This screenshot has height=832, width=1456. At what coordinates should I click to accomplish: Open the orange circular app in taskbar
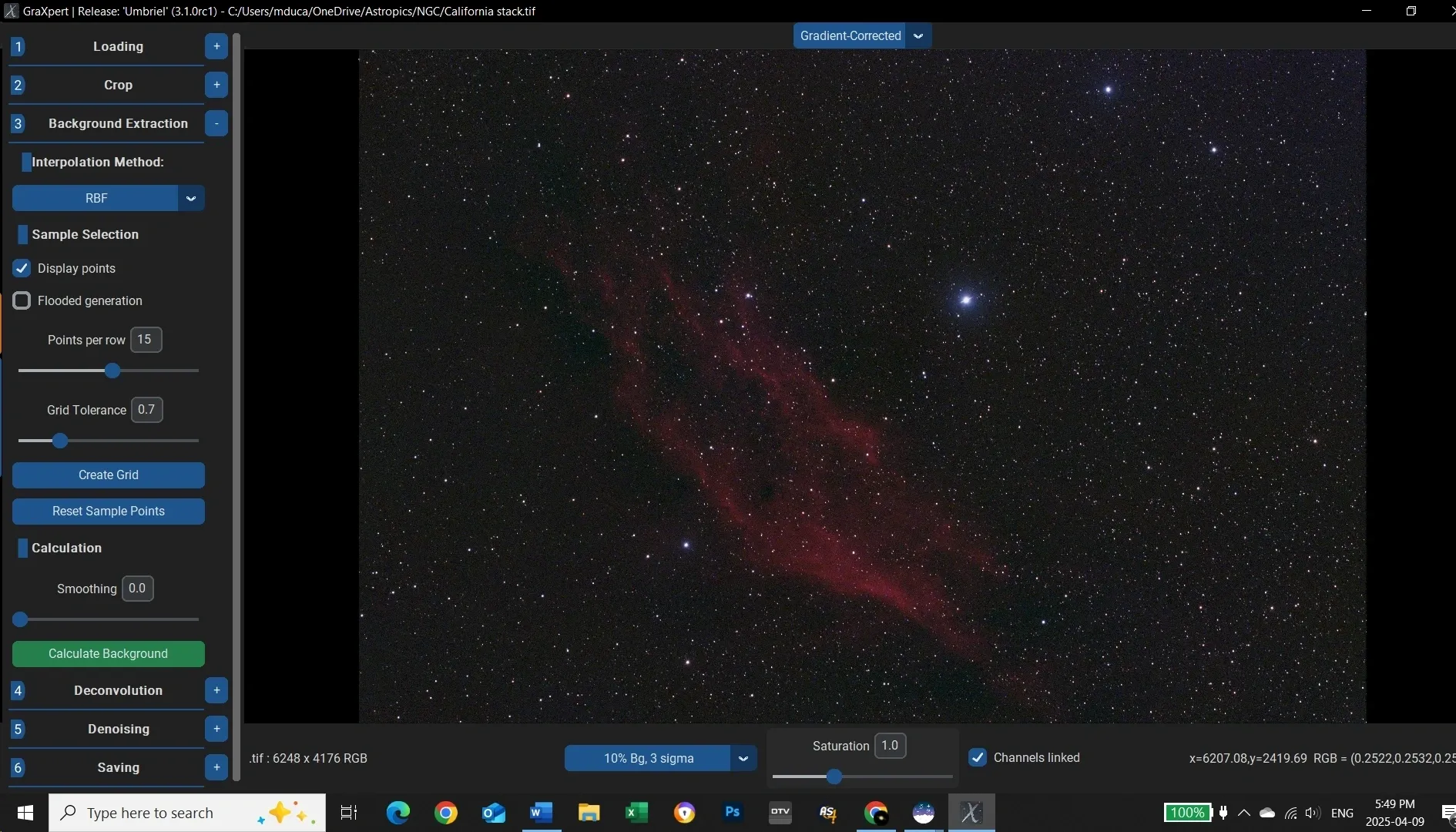click(x=684, y=813)
